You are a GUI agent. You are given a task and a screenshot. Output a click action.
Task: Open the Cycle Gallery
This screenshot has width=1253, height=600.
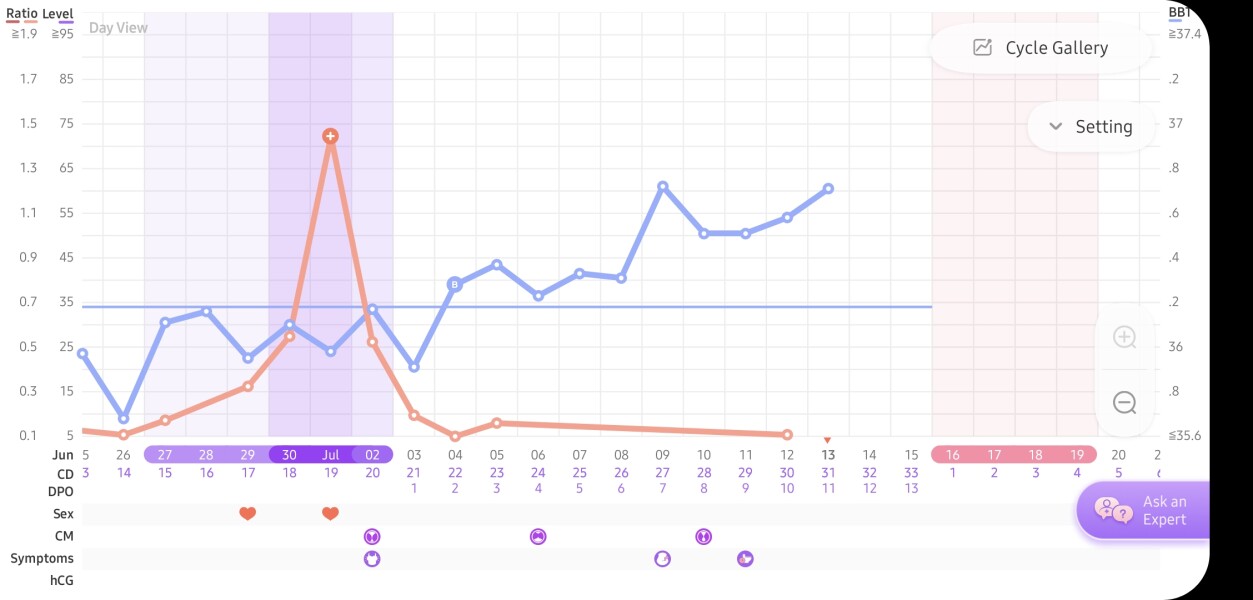(1041, 48)
